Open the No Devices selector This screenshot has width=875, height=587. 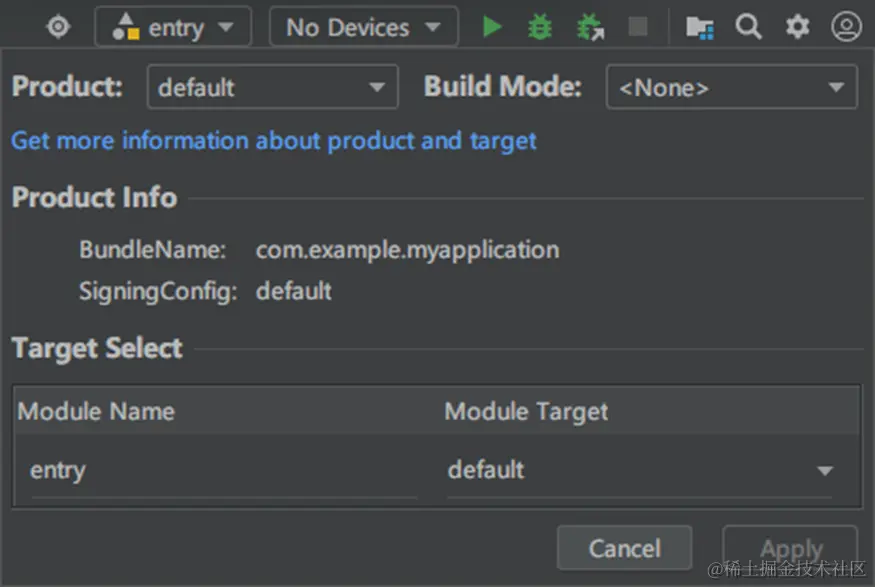click(363, 27)
